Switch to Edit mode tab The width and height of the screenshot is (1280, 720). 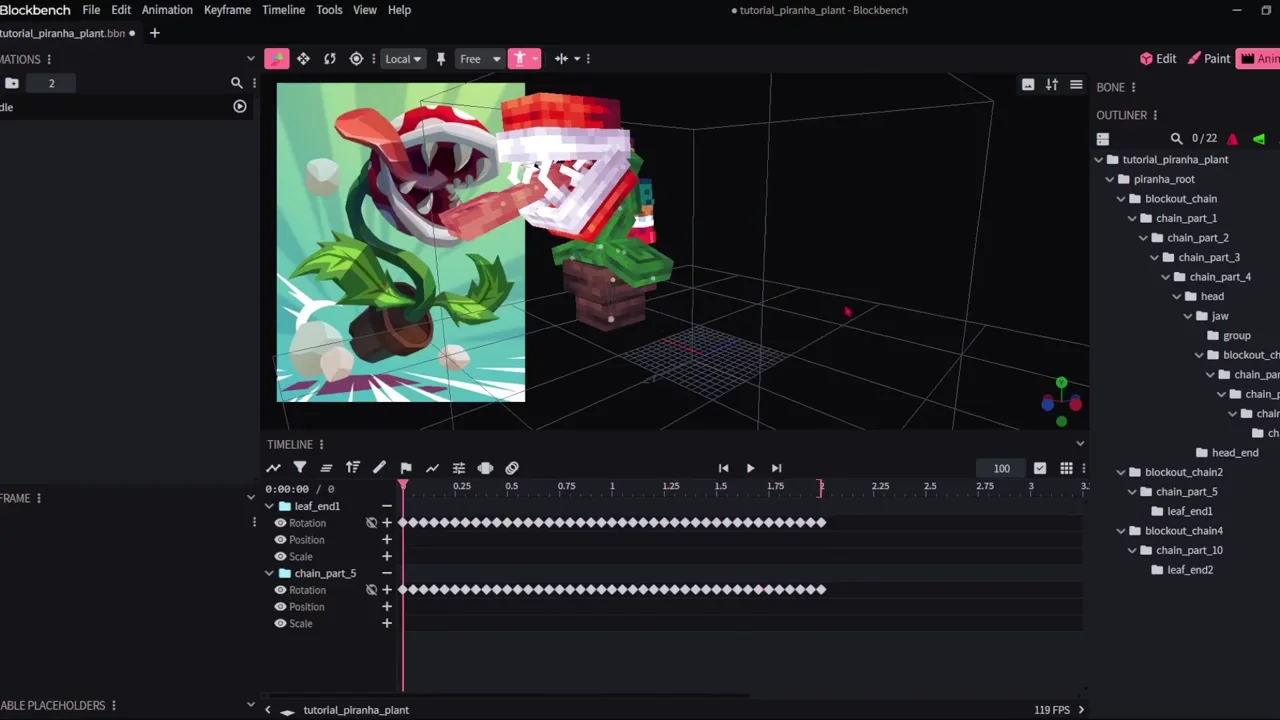(x=1158, y=59)
